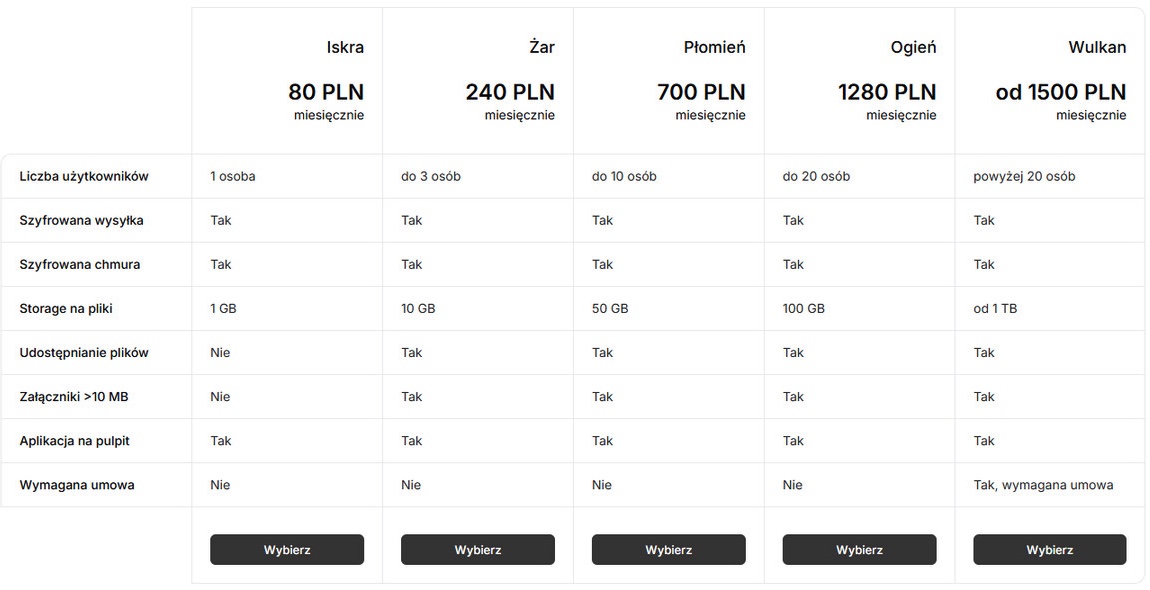Viewport: 1150px width, 590px height.
Task: Click the Wulkan plan name
Action: [1096, 47]
